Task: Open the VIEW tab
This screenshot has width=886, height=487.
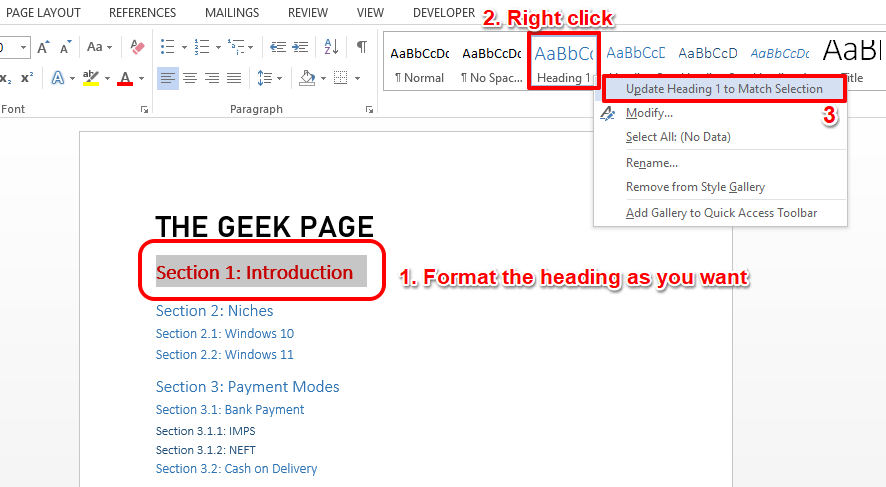Action: point(370,12)
